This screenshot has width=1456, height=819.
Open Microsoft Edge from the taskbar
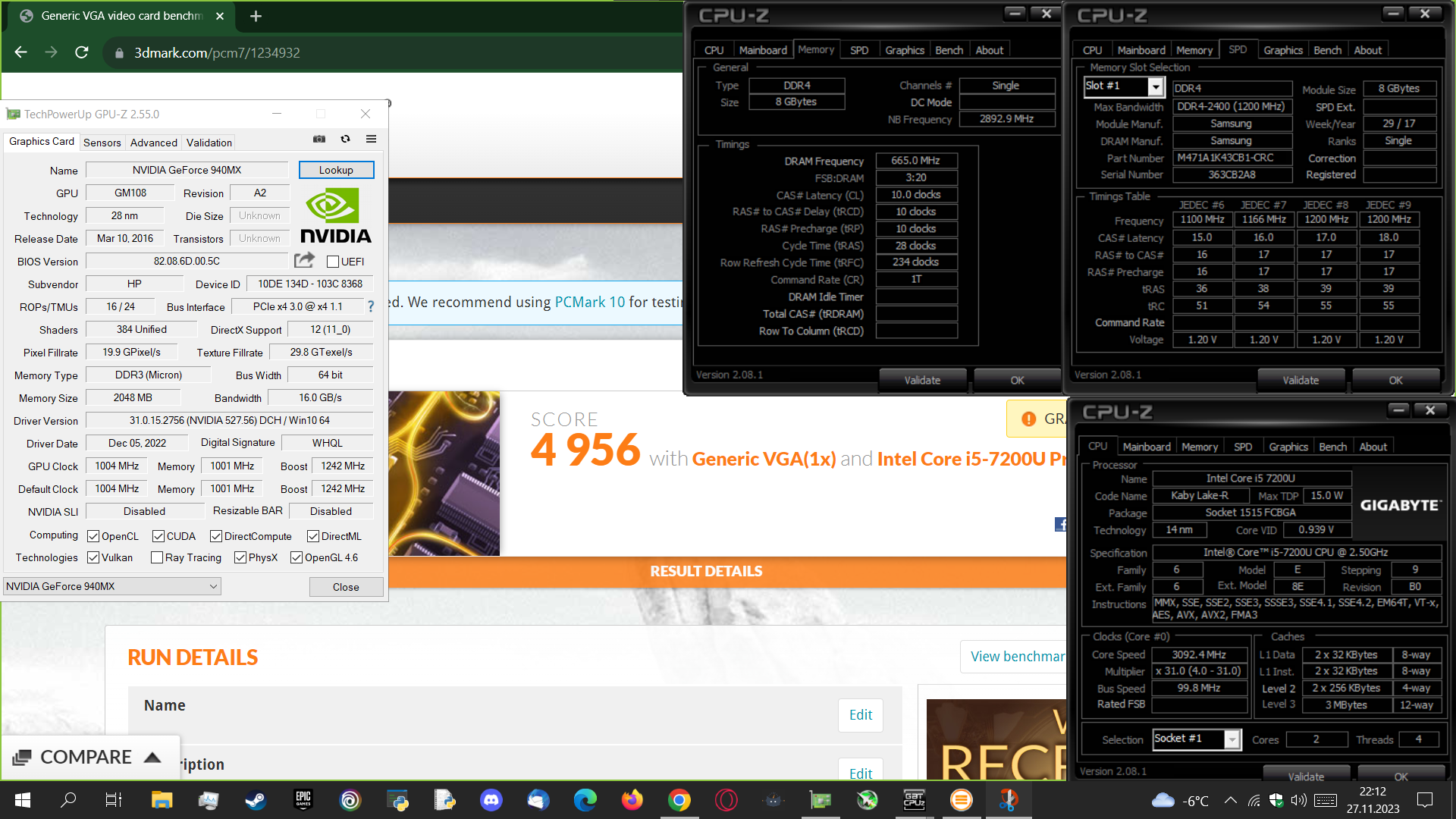tap(585, 800)
